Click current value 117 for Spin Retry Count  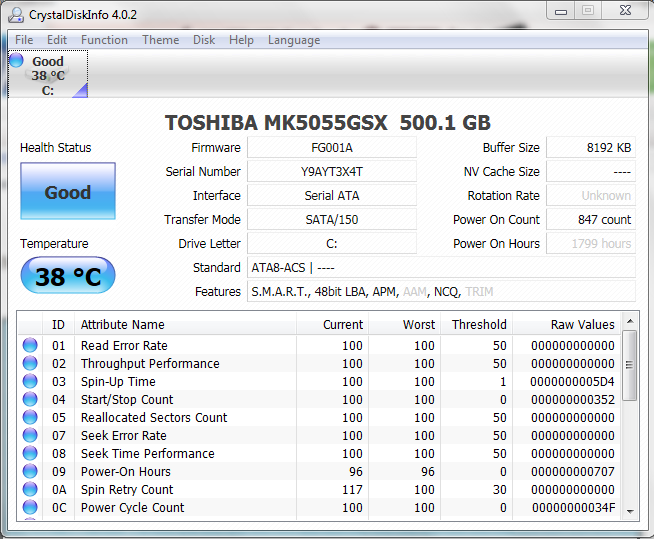point(352,489)
